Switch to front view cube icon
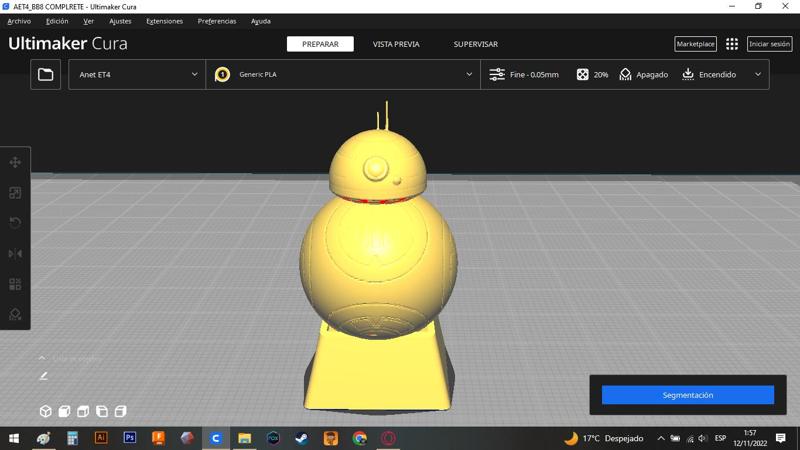This screenshot has width=800, height=450. 64,411
